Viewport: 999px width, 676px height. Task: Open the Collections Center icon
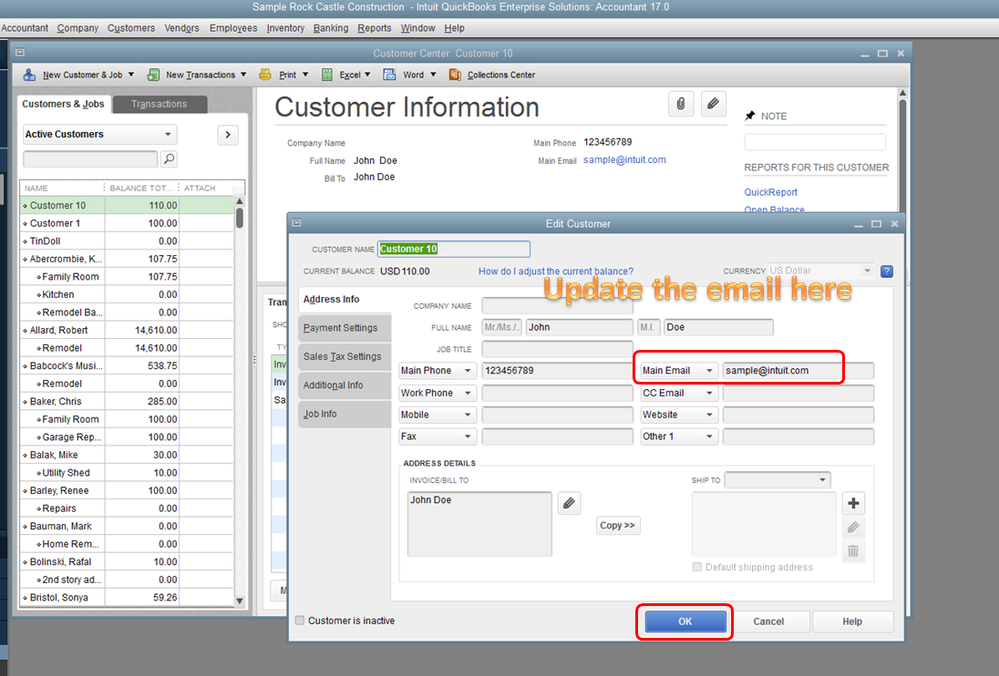tap(455, 75)
